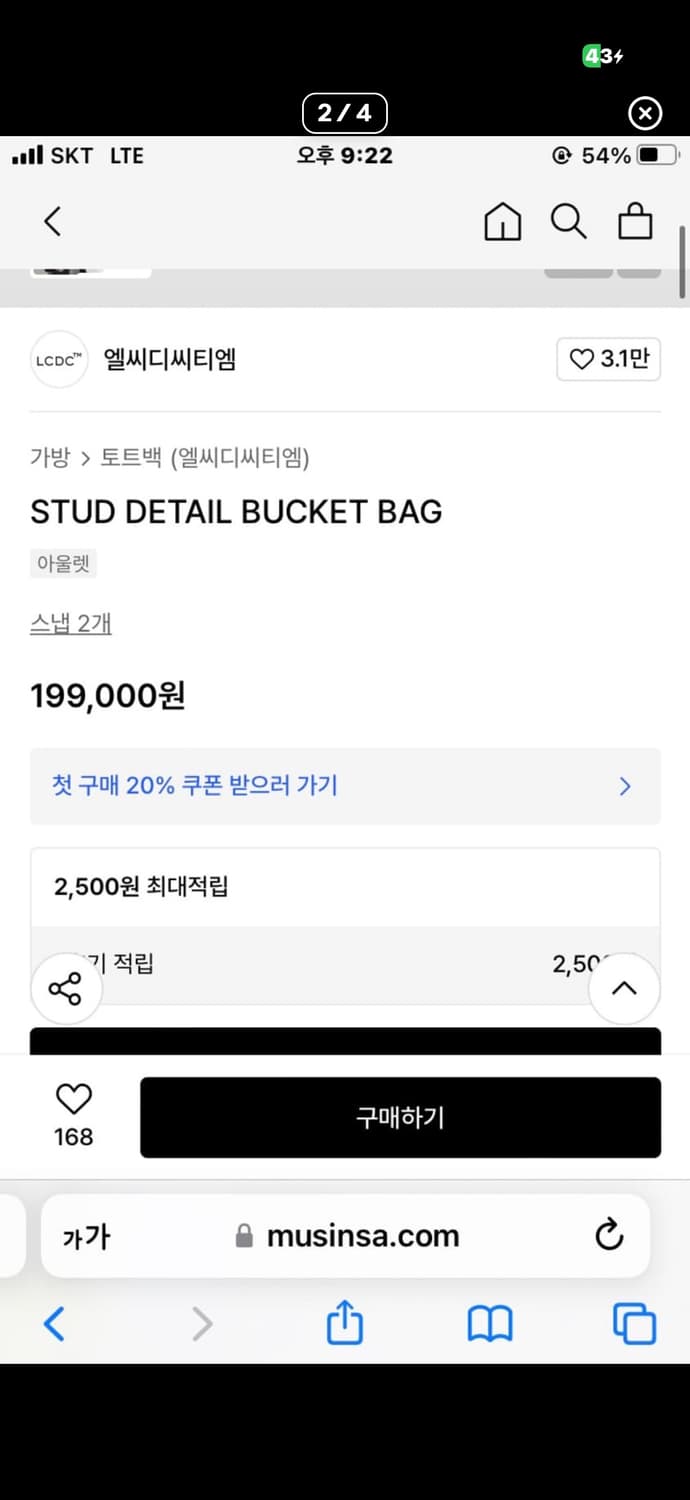The height and width of the screenshot is (1500, 690).
Task: Open the 2,500원 최대적립 rewards details
Action: tap(344, 887)
